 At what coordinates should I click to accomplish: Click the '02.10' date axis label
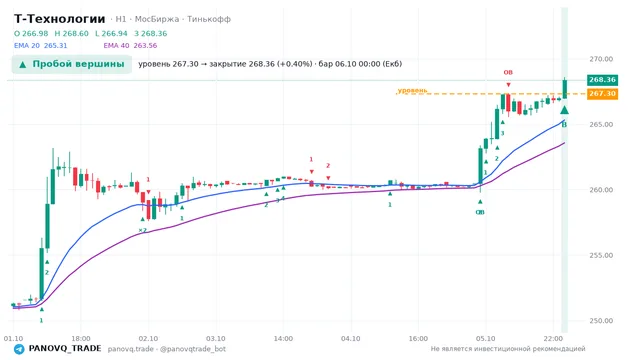click(x=148, y=338)
